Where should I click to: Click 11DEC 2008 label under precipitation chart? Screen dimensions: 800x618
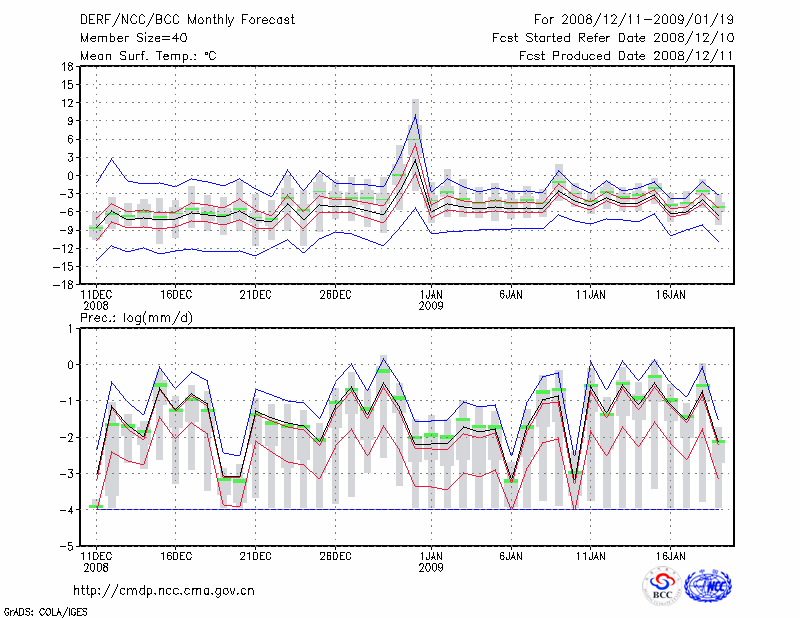pyautogui.click(x=96, y=560)
